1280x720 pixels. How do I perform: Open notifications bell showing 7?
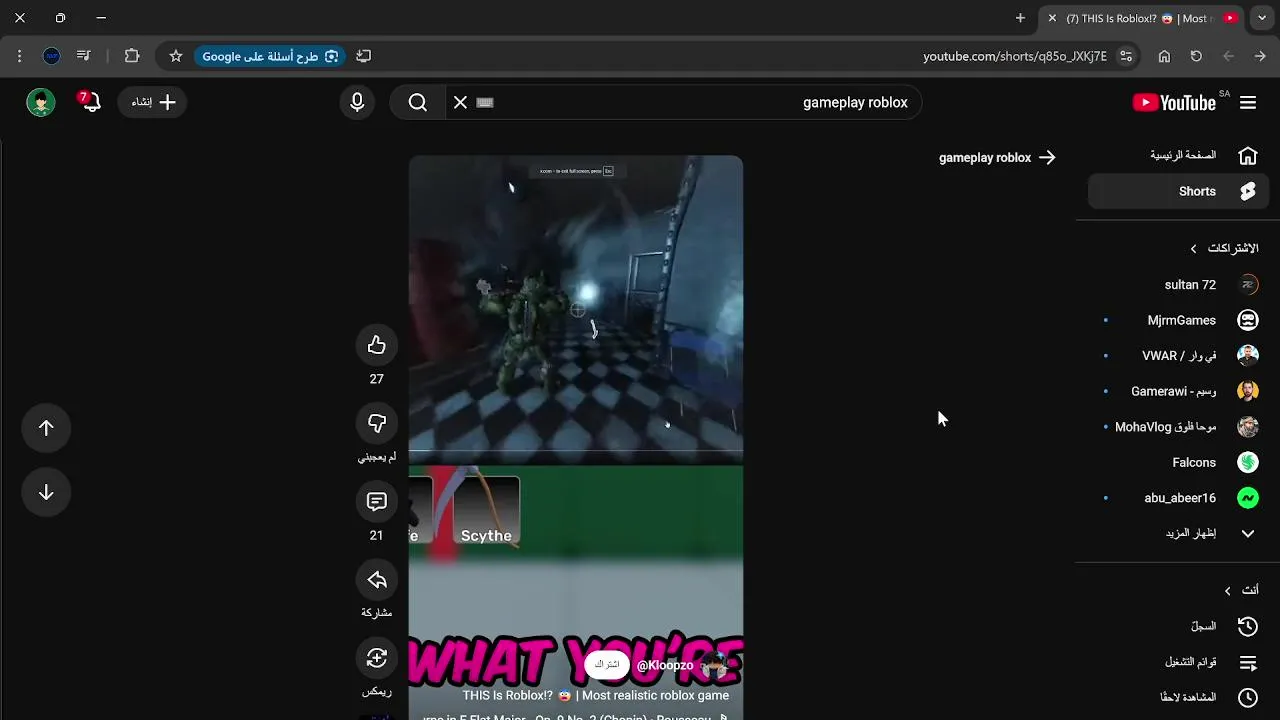pyautogui.click(x=90, y=102)
